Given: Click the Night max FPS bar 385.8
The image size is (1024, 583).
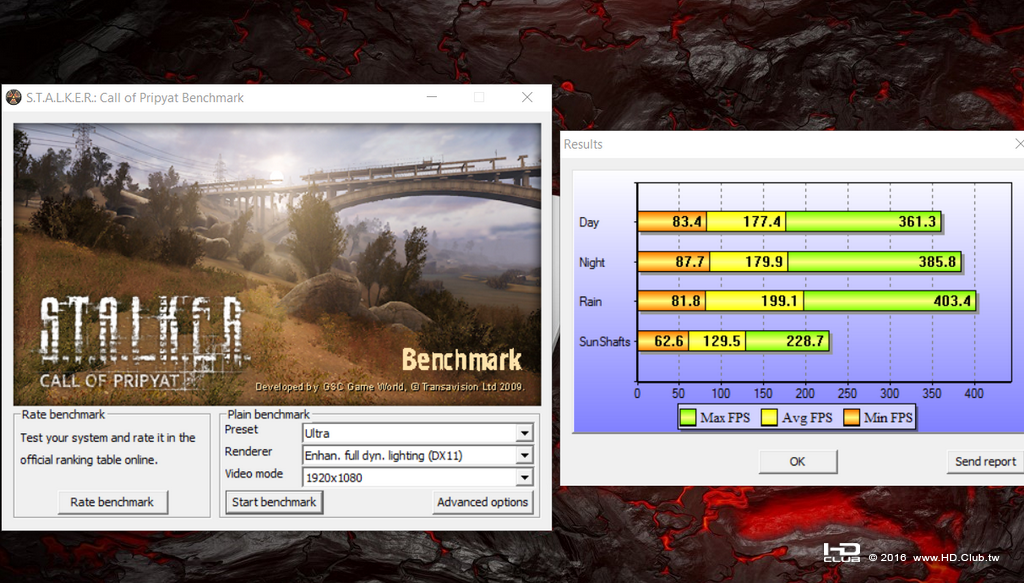Looking at the screenshot, I should click(874, 262).
